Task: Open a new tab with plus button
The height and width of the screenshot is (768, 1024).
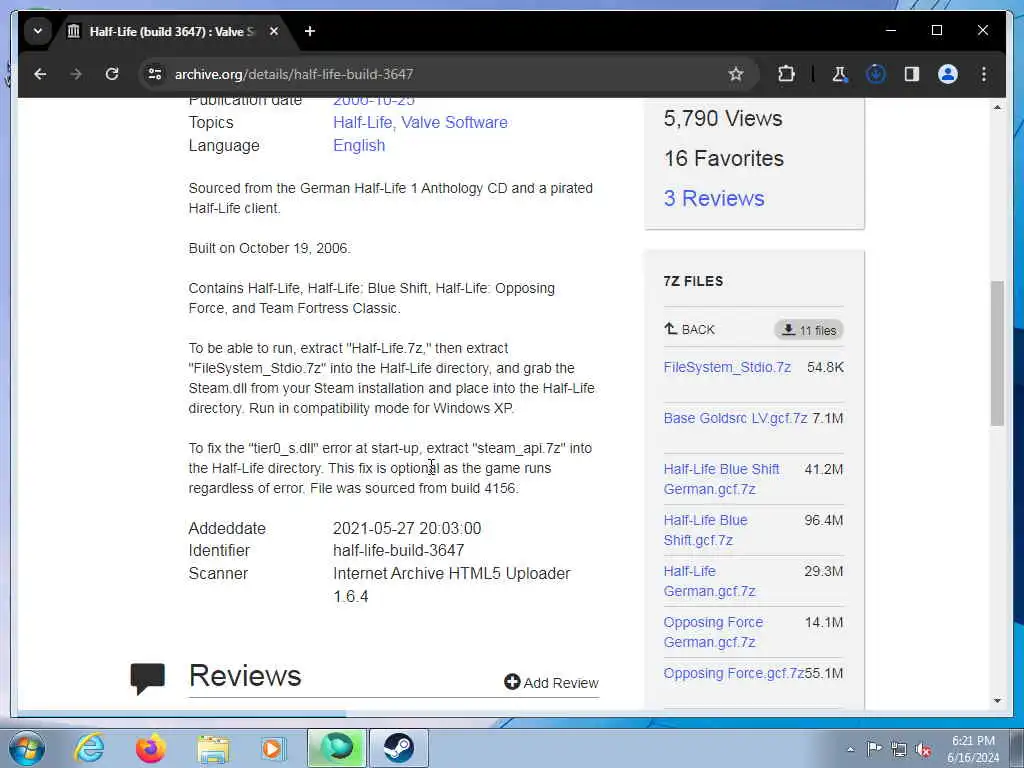Action: [310, 31]
